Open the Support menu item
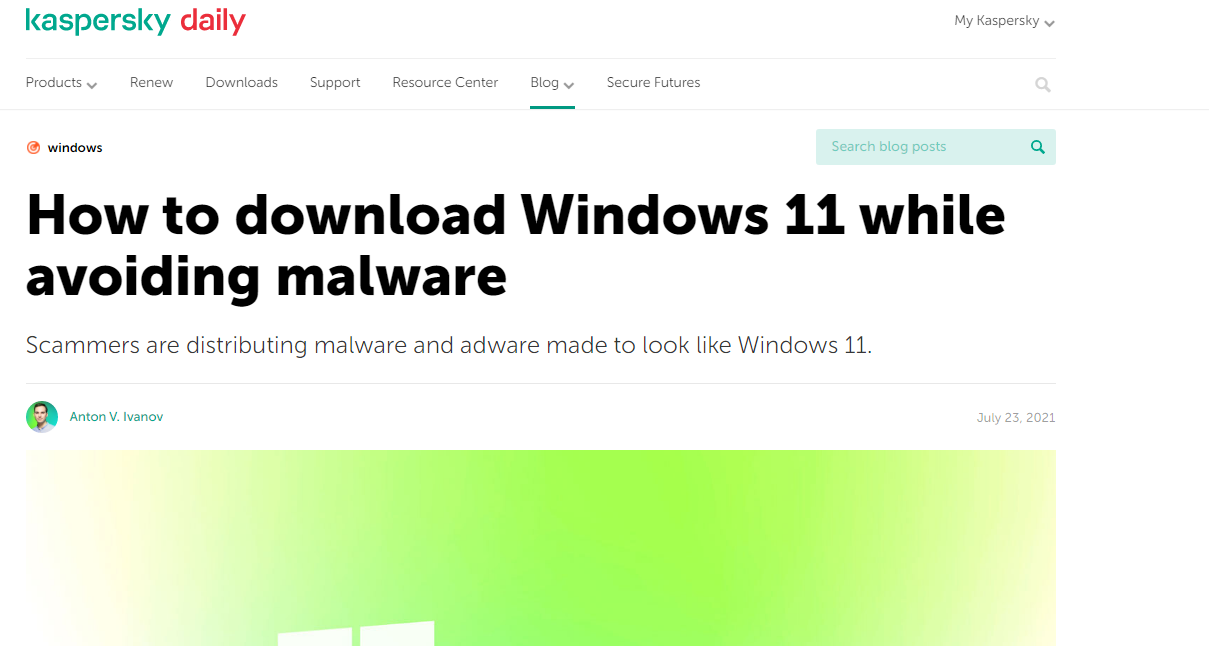The image size is (1209, 646). pyautogui.click(x=335, y=83)
